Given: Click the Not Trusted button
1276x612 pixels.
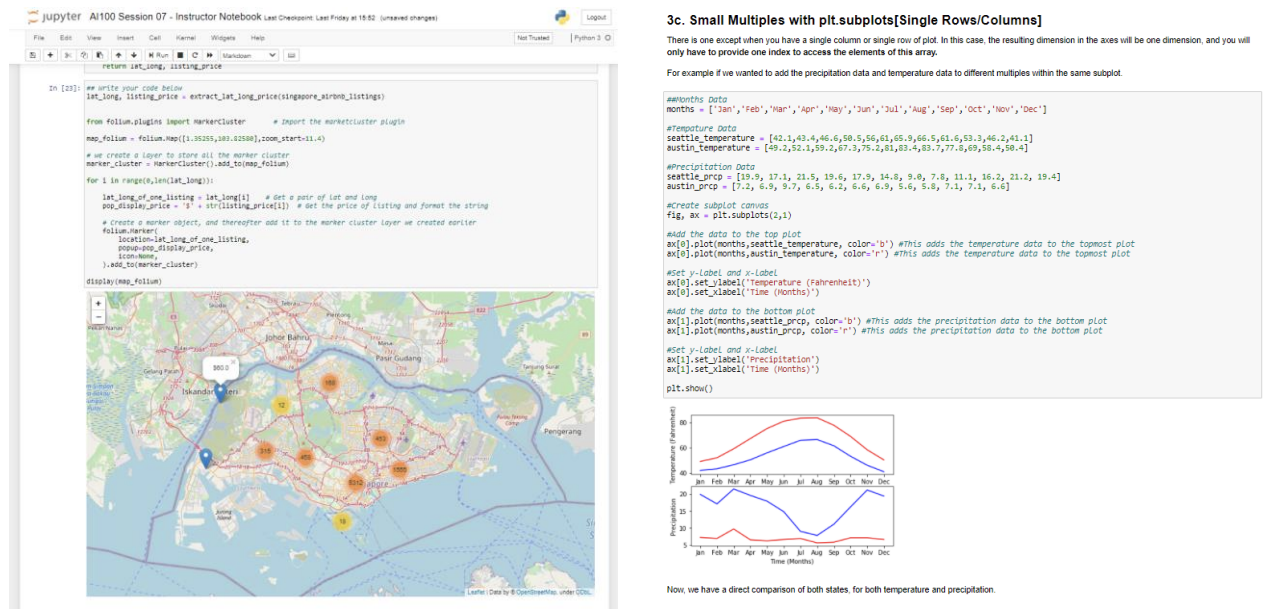Looking at the screenshot, I should [533, 38].
